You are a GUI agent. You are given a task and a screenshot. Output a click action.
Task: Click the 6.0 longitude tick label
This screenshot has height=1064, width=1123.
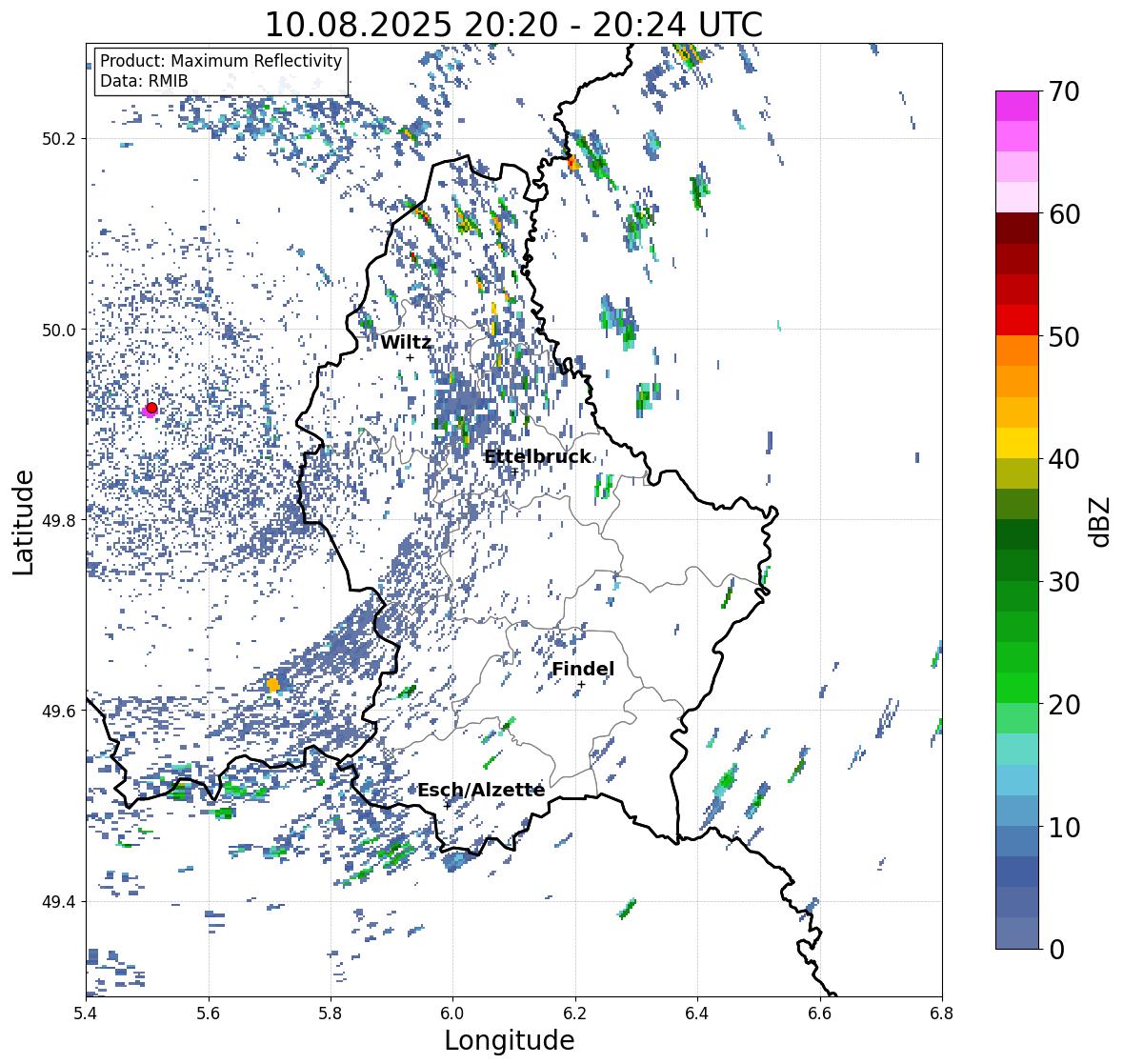(452, 1014)
